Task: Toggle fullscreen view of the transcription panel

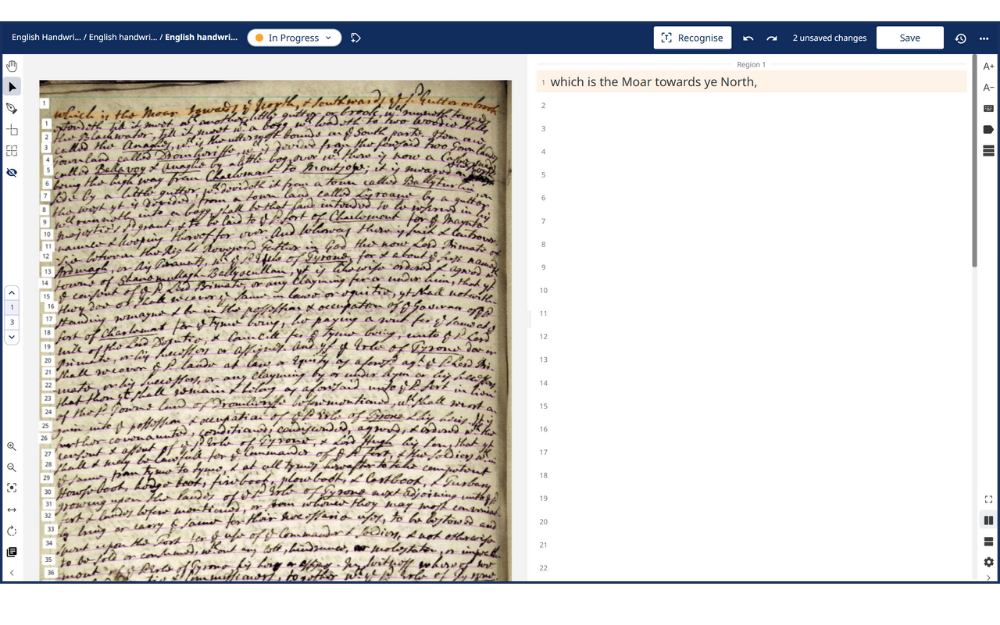Action: tap(988, 498)
